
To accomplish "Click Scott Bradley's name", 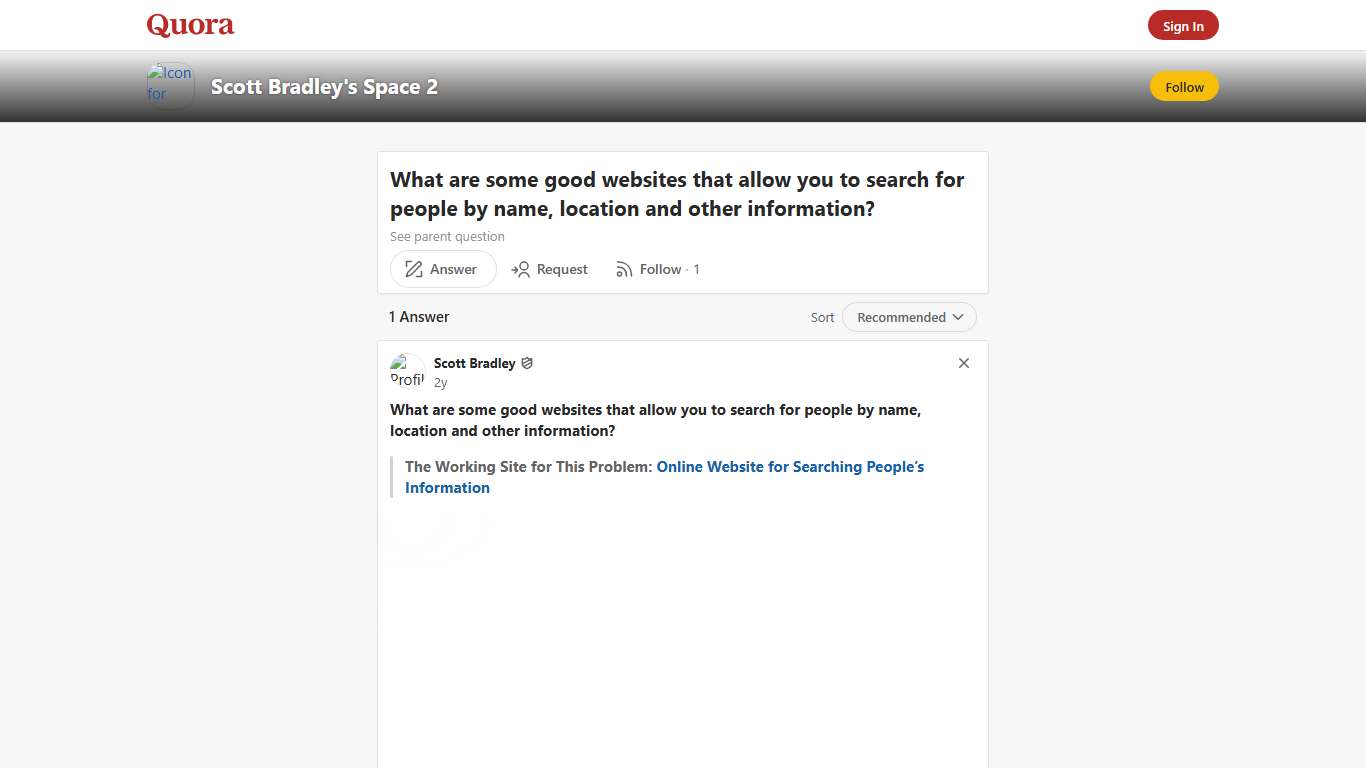I will [x=475, y=363].
